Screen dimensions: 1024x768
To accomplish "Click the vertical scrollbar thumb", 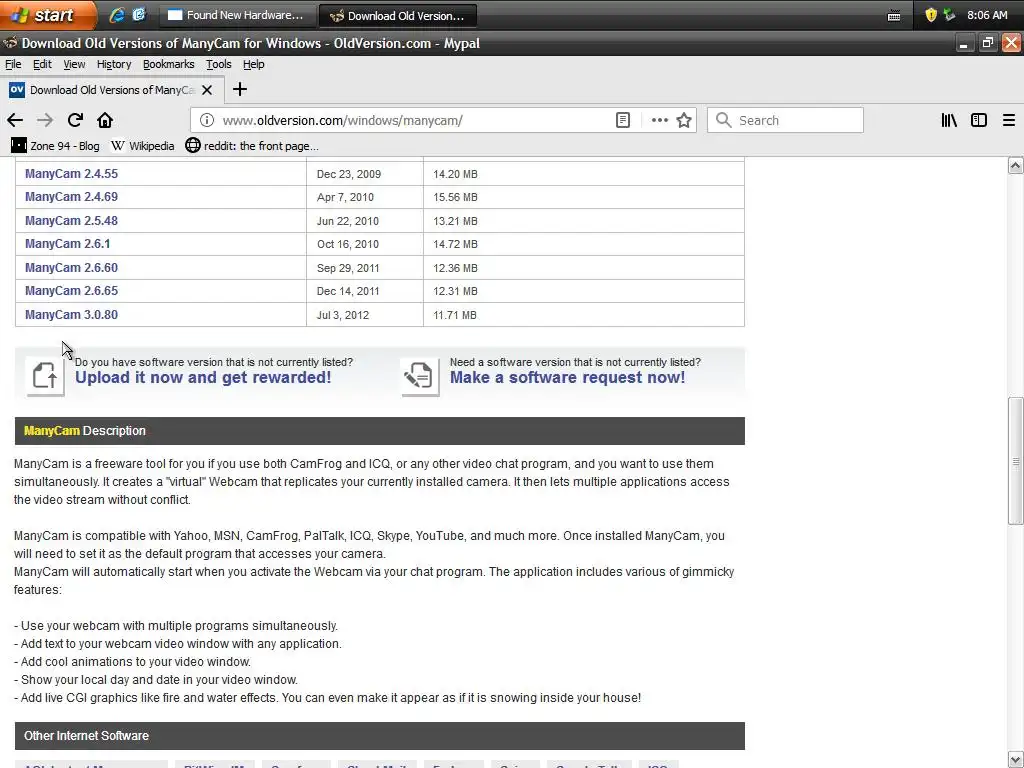I will tap(1016, 461).
